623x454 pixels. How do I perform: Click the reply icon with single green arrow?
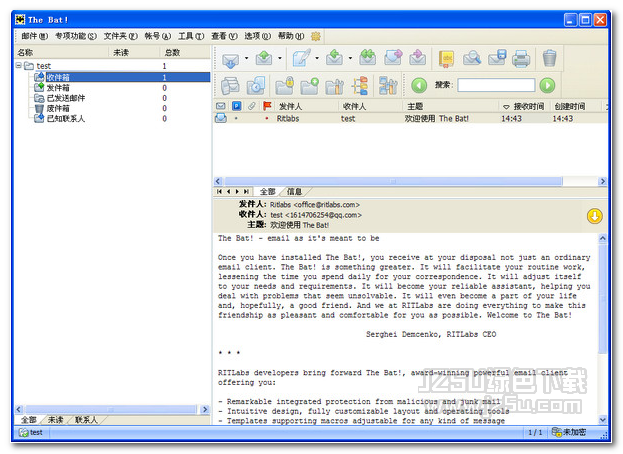pos(335,58)
